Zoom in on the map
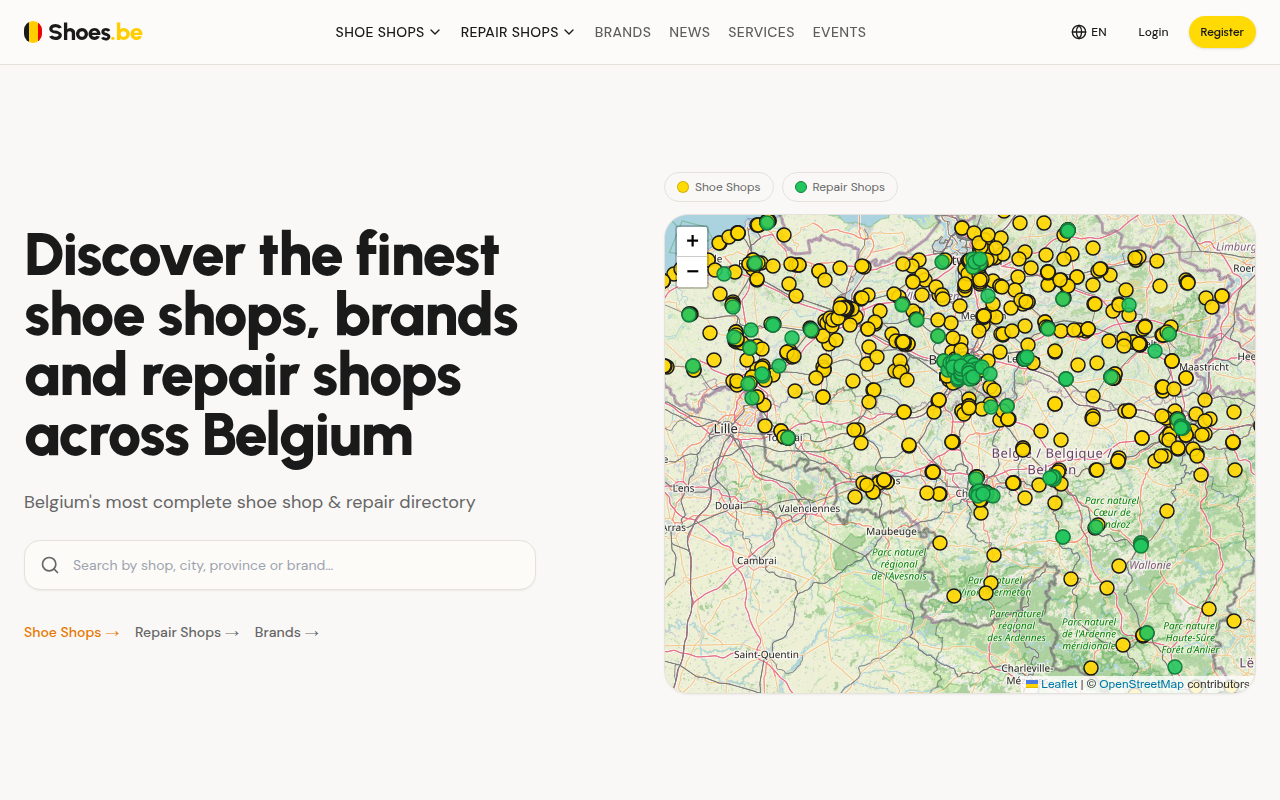1280x800 pixels. [692, 241]
